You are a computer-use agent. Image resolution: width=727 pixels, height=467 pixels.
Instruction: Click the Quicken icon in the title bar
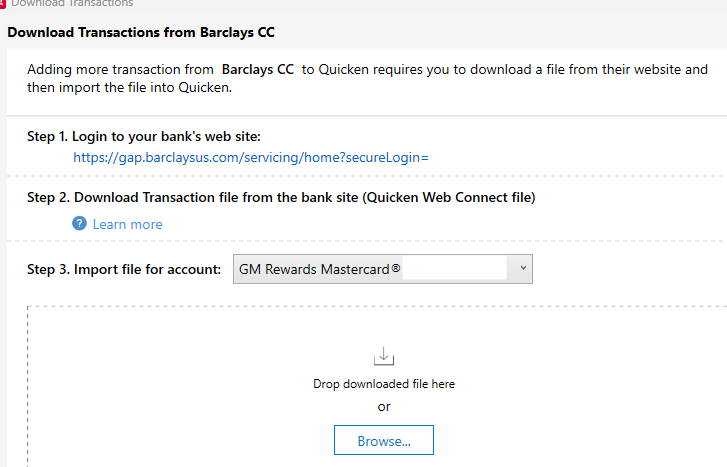coord(2,3)
